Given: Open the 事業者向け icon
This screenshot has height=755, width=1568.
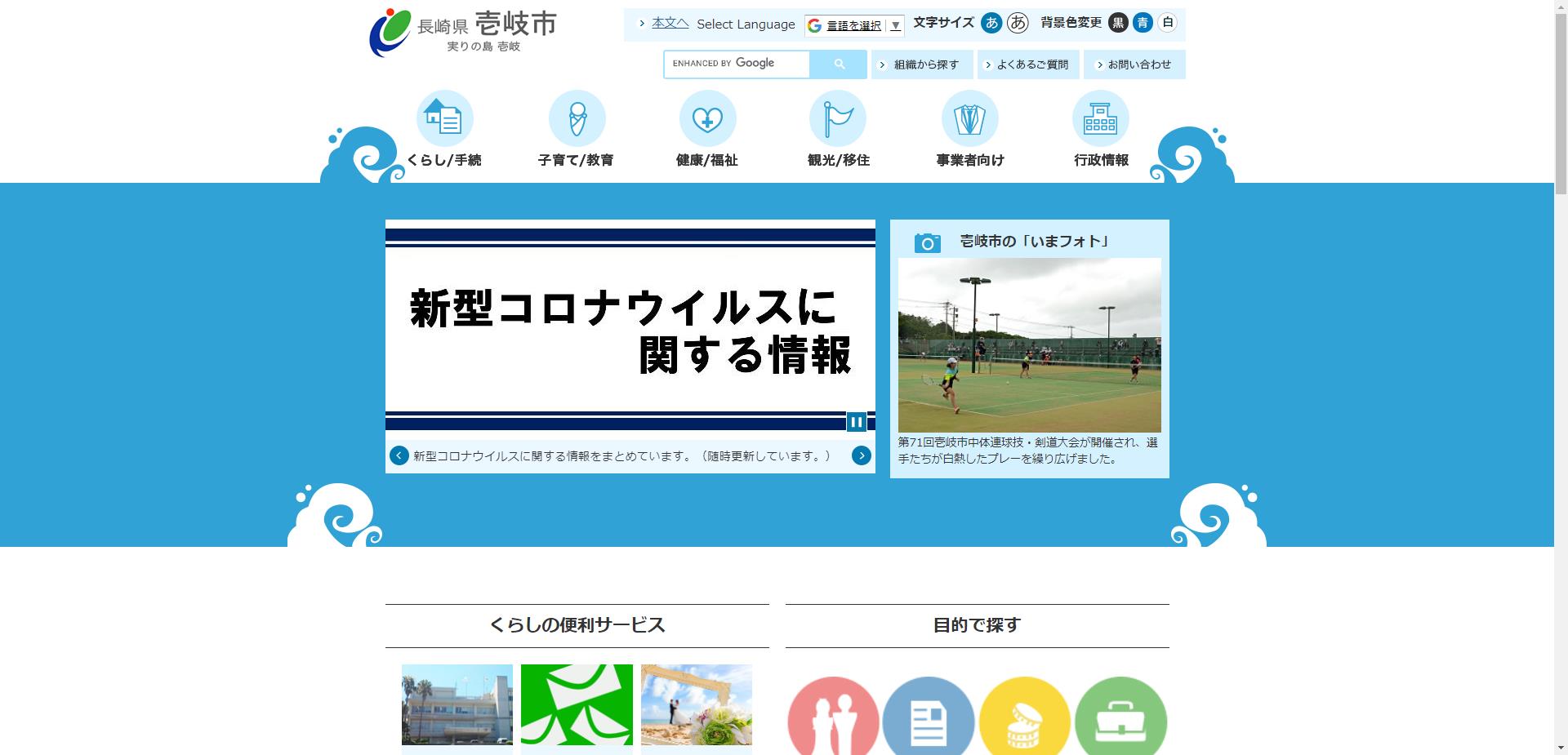Looking at the screenshot, I should tap(969, 119).
